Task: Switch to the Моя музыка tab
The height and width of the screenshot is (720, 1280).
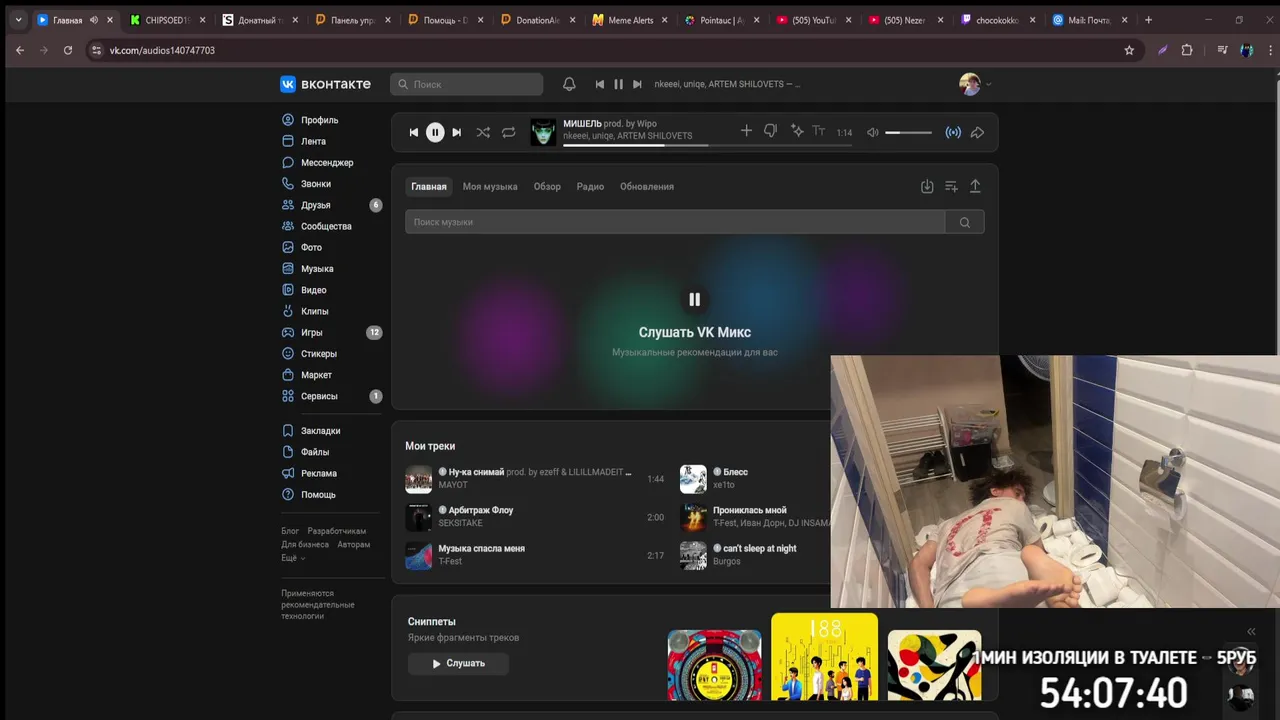Action: 490,187
